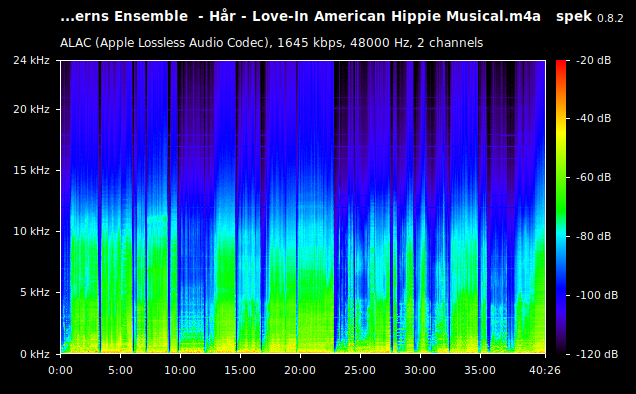Image resolution: width=636 pixels, height=394 pixels.
Task: Click the 15:00 time axis label
Action: [240, 370]
